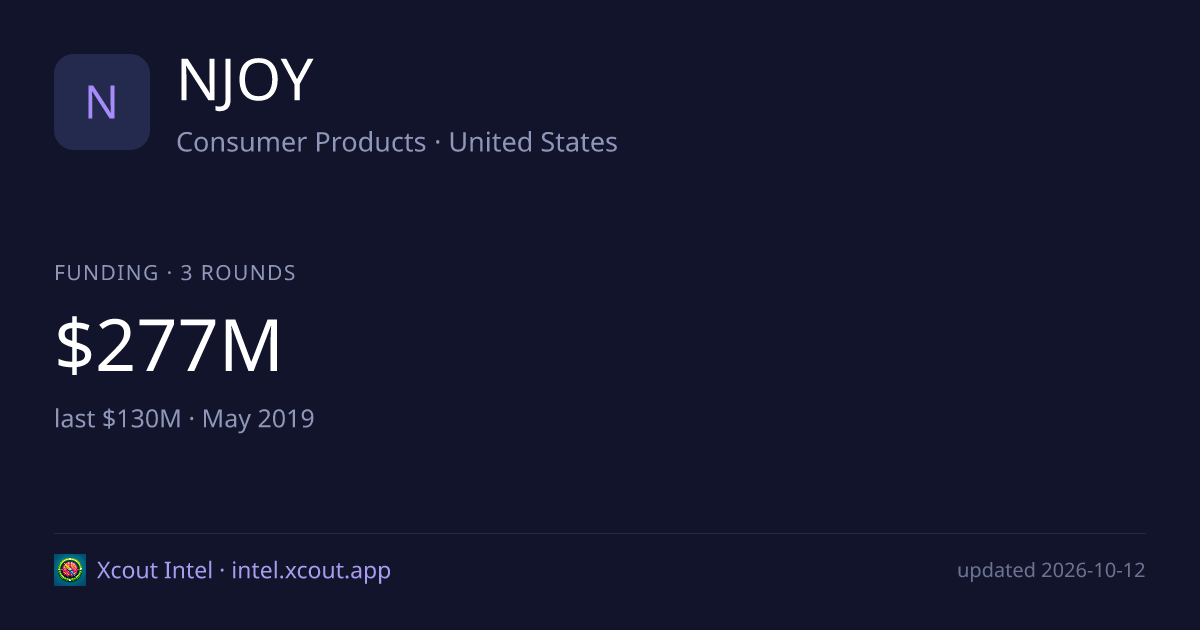Screen dimensions: 1200x630
Task: Click the 3 ROUNDS count label
Action: 238,273
